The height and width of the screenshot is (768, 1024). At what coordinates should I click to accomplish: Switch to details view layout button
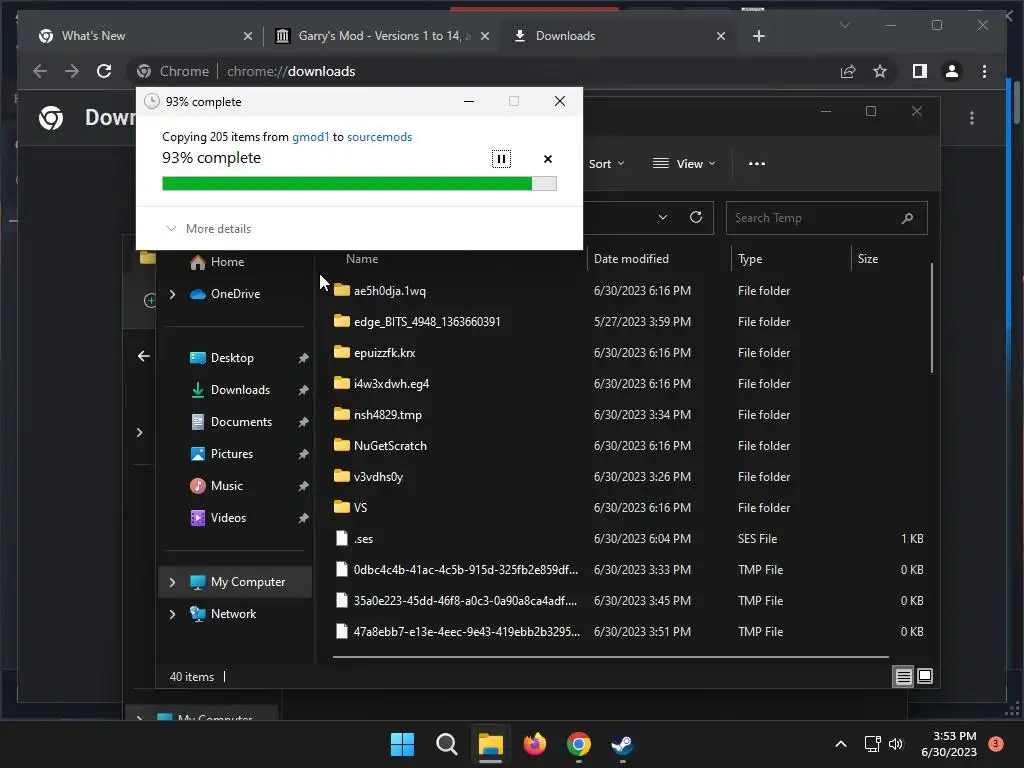[903, 677]
